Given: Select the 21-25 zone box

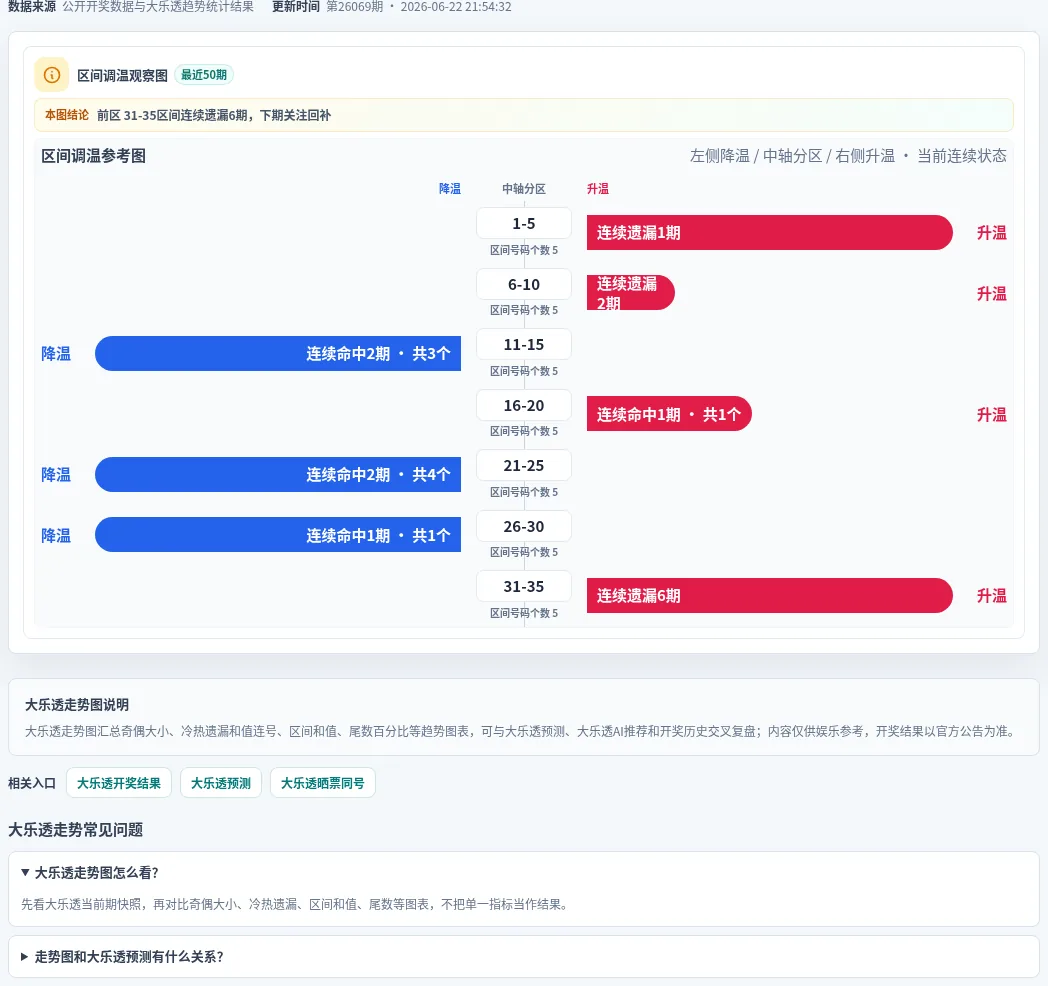Looking at the screenshot, I should point(524,465).
